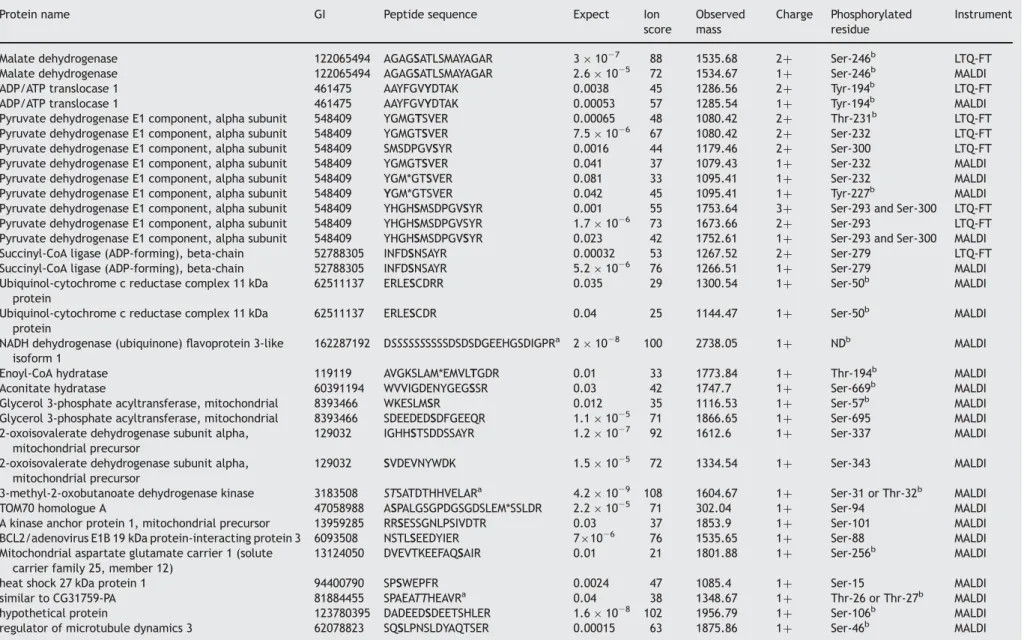Image resolution: width=1030 pixels, height=640 pixels.
Task: Click GI number 119119
Action: point(332,373)
